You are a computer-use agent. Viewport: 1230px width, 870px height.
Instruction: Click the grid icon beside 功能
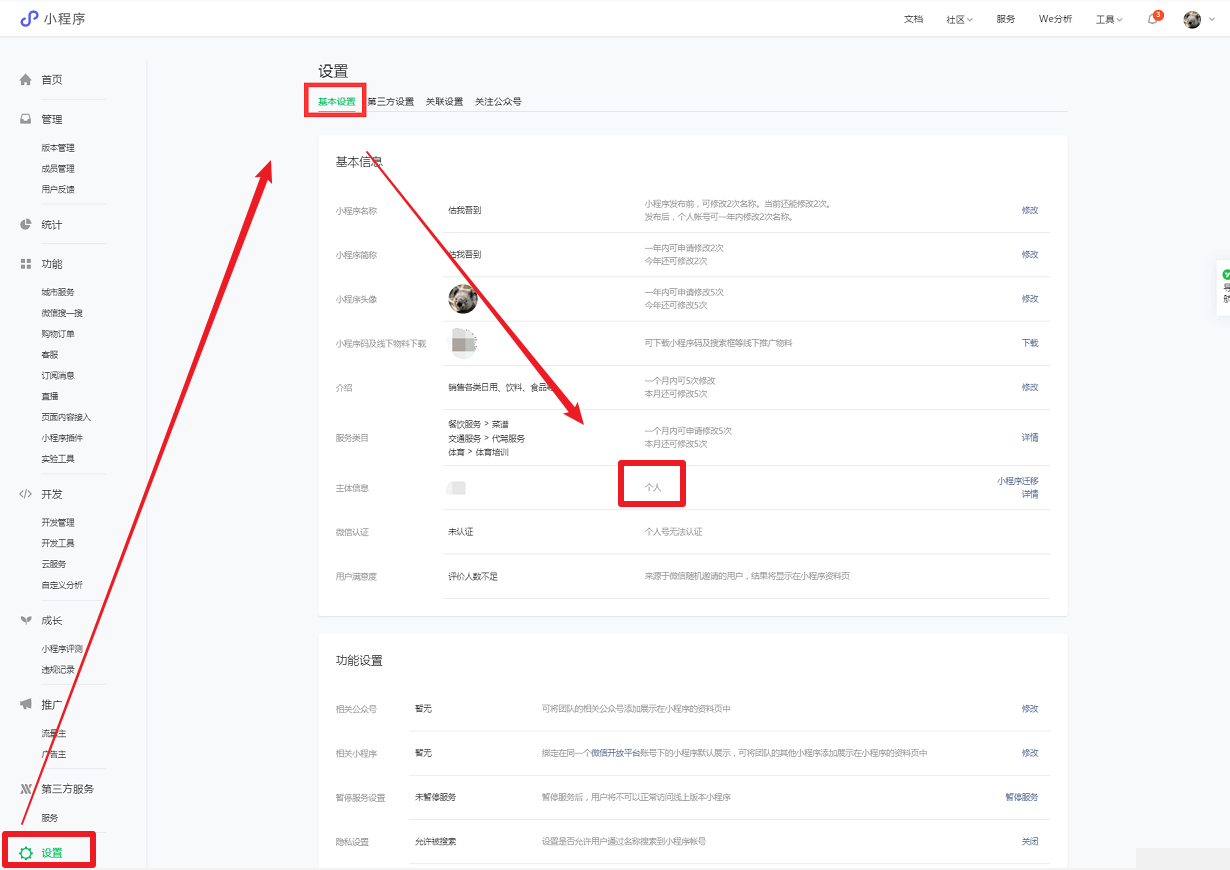pyautogui.click(x=26, y=264)
